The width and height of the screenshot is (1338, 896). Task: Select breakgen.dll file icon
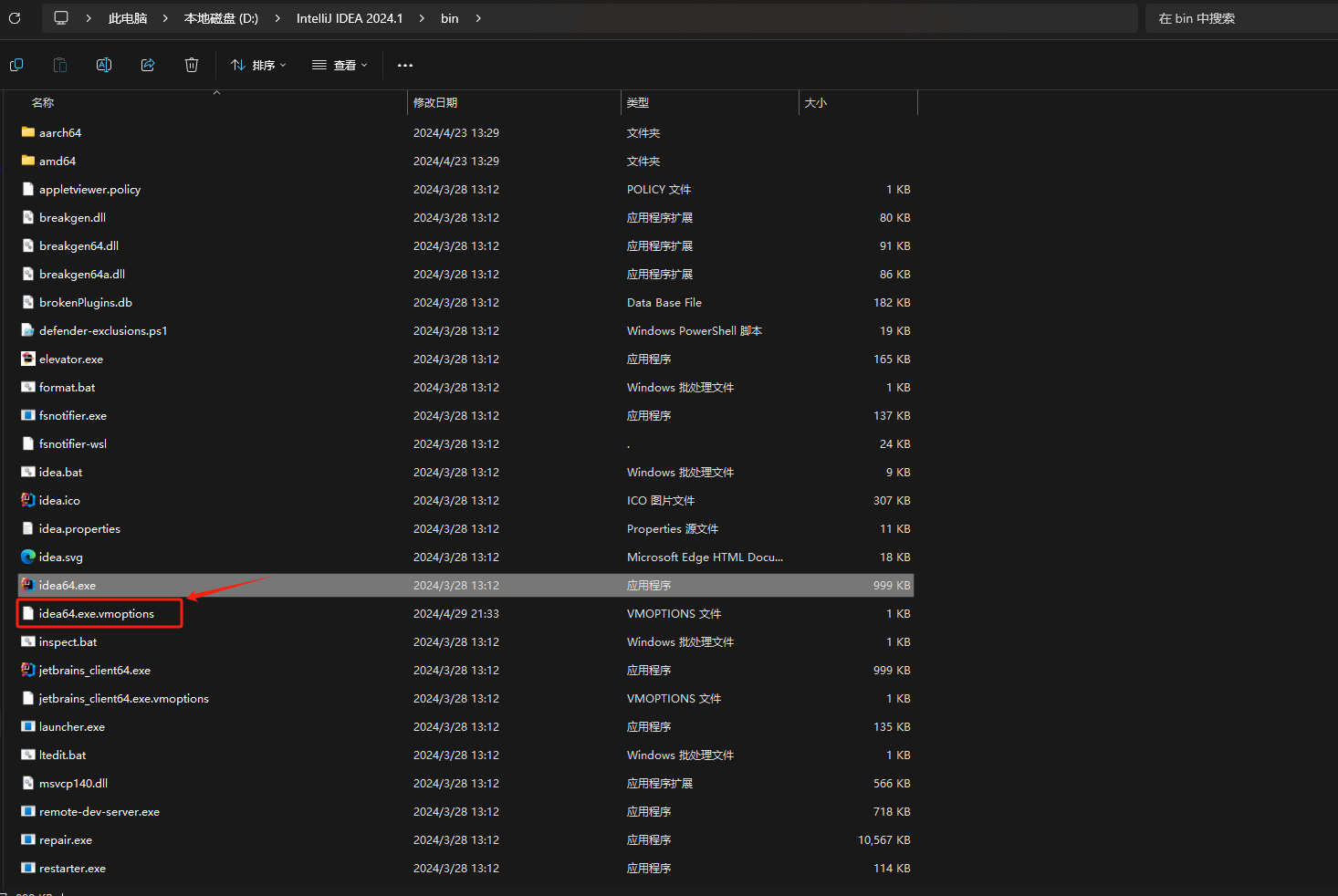(28, 217)
